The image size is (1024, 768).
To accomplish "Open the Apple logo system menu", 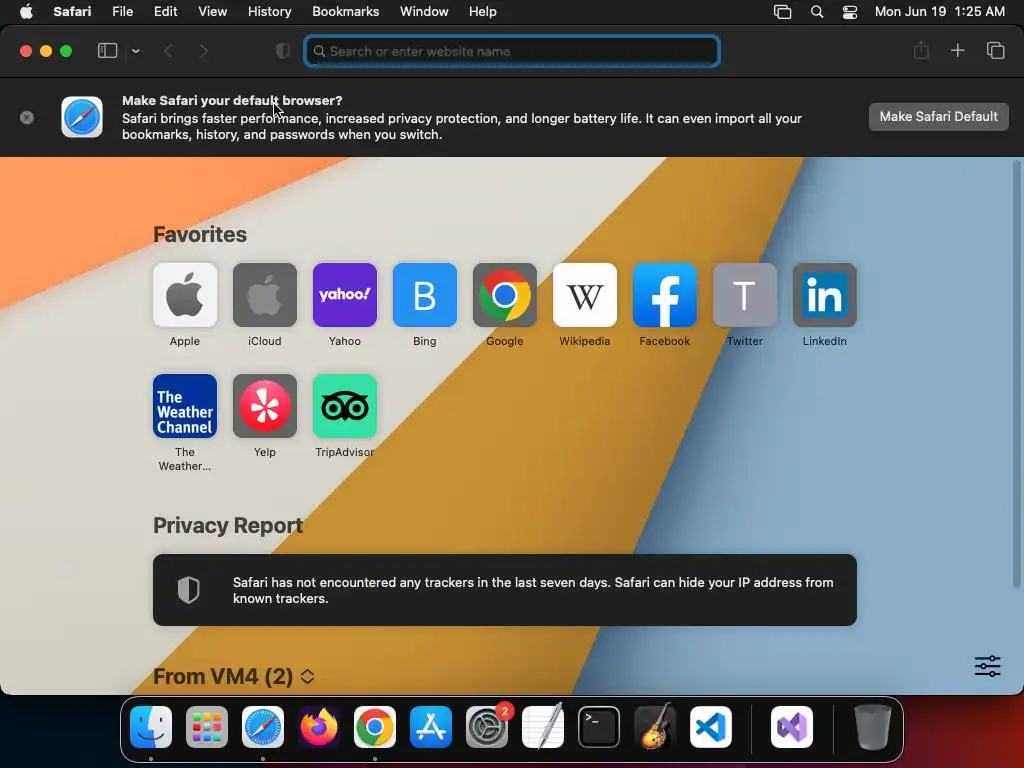I will point(26,12).
